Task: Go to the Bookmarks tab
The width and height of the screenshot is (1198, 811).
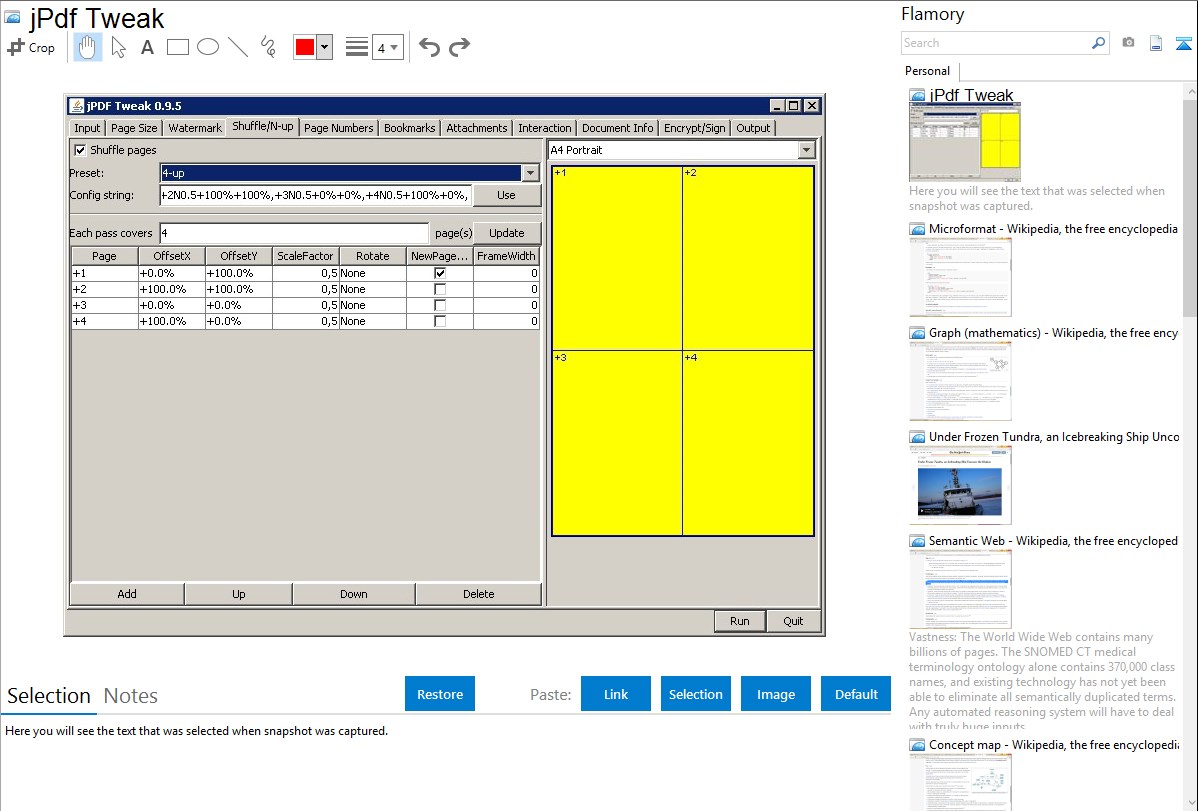Action: (x=410, y=128)
